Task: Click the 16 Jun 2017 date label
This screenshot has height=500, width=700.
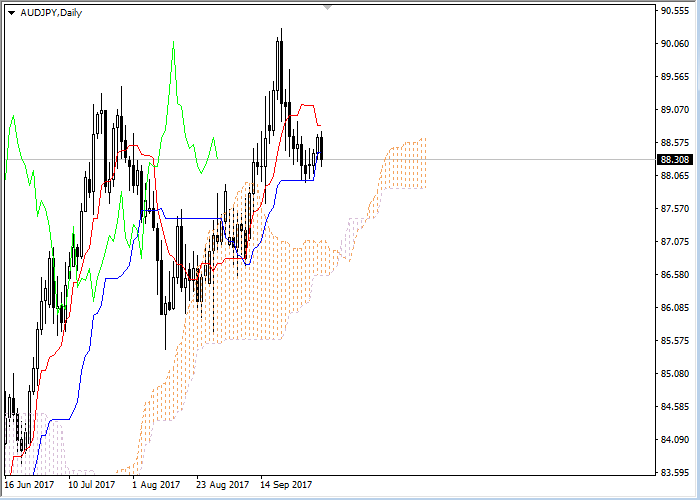Action: (x=29, y=485)
